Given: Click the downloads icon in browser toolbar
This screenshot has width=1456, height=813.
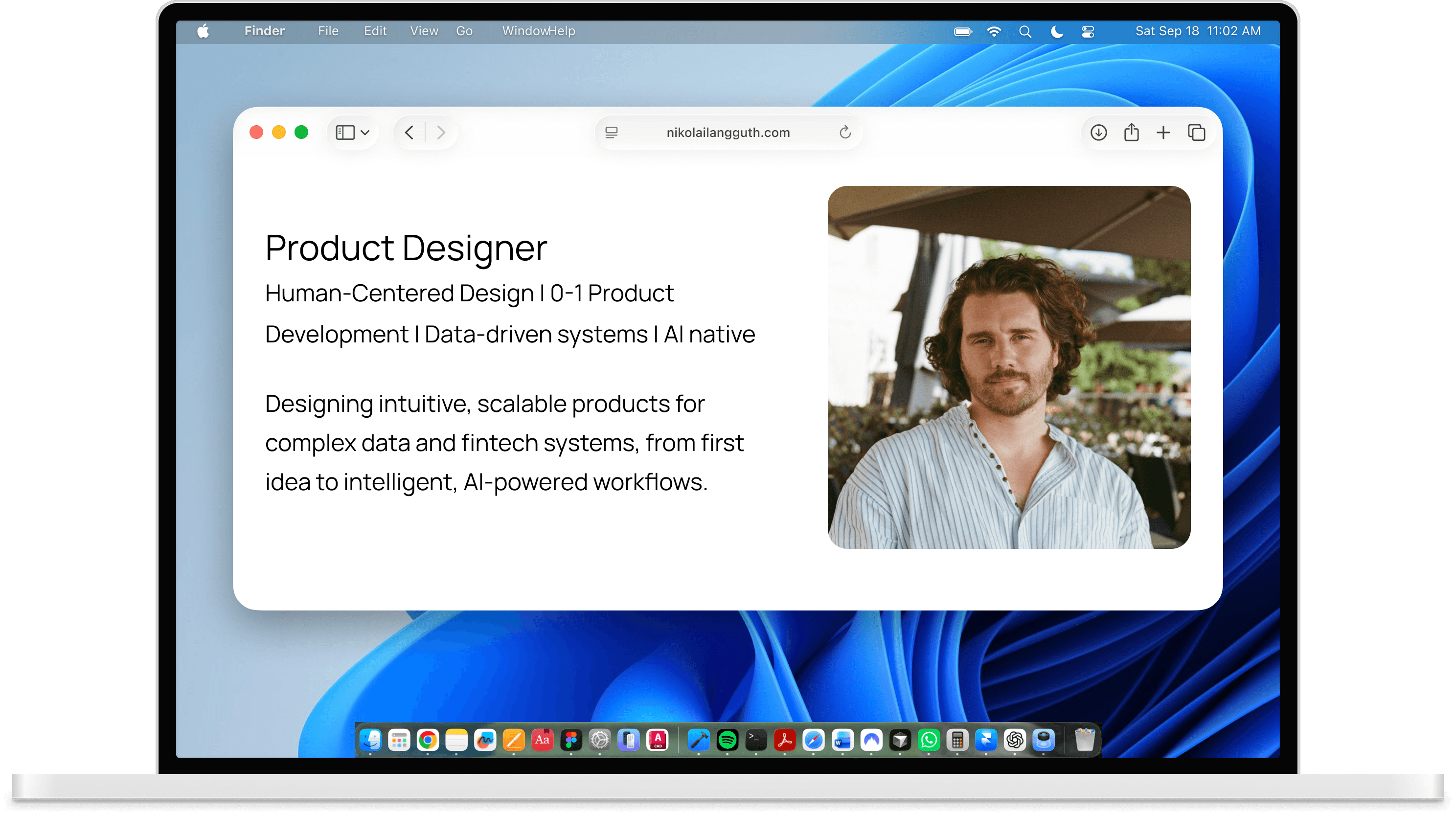Looking at the screenshot, I should [1098, 133].
